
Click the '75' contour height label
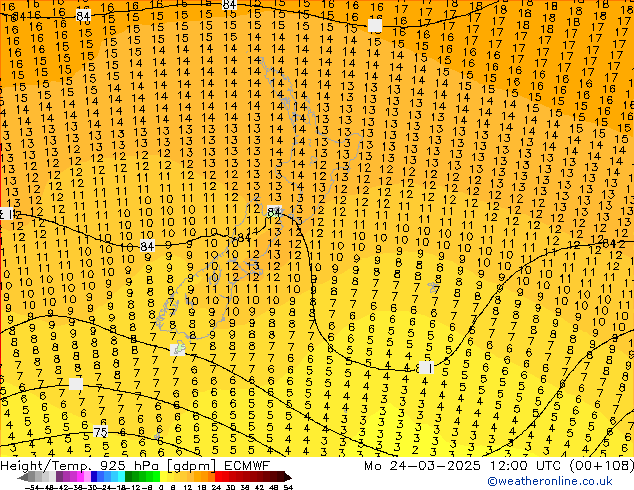(100, 432)
